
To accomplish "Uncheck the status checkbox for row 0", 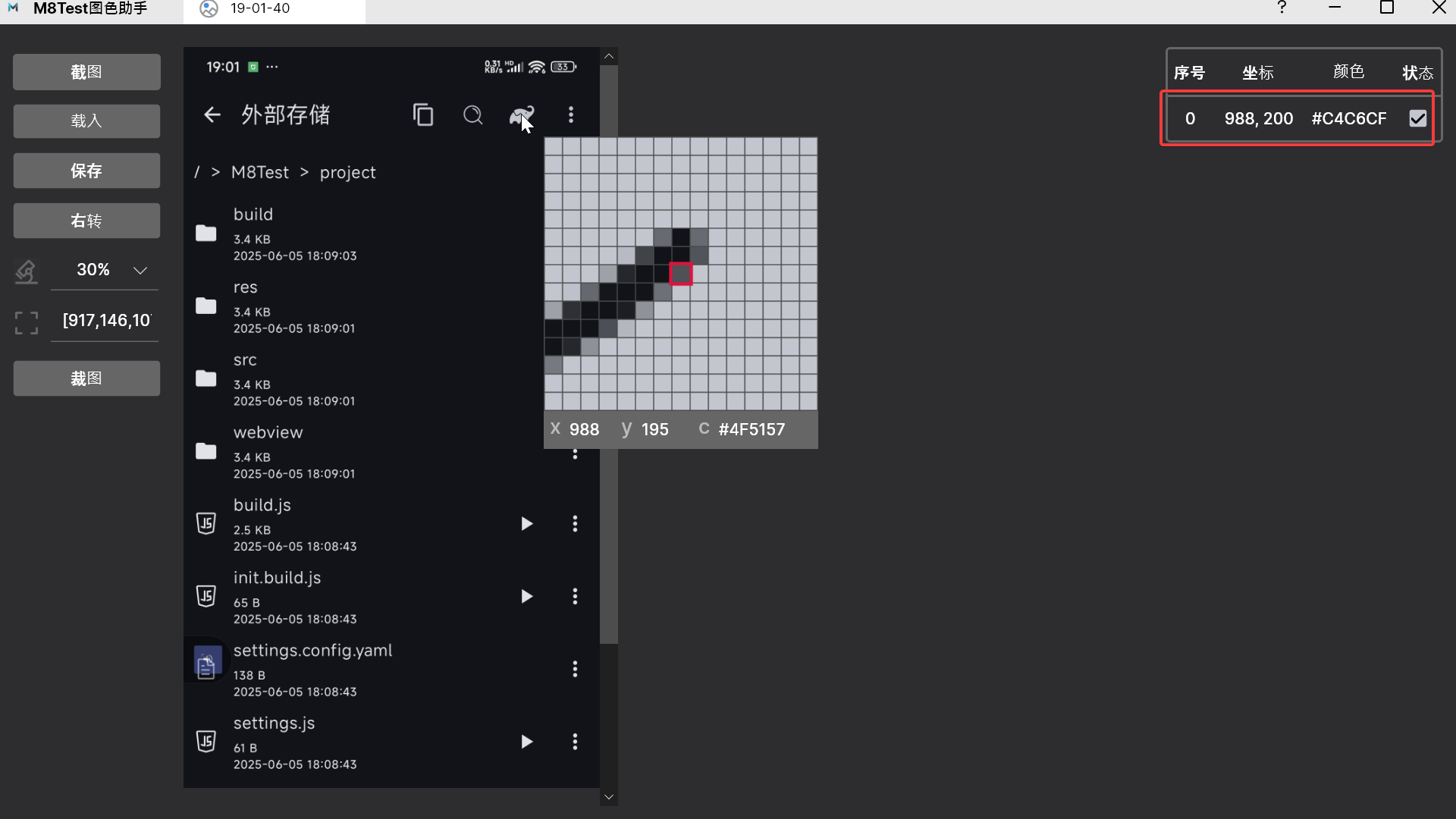I will pyautogui.click(x=1417, y=118).
